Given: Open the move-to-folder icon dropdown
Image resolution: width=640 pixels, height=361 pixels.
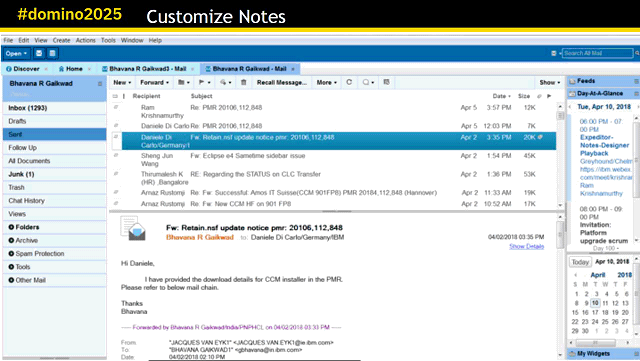Looking at the screenshot, I should coord(184,82).
